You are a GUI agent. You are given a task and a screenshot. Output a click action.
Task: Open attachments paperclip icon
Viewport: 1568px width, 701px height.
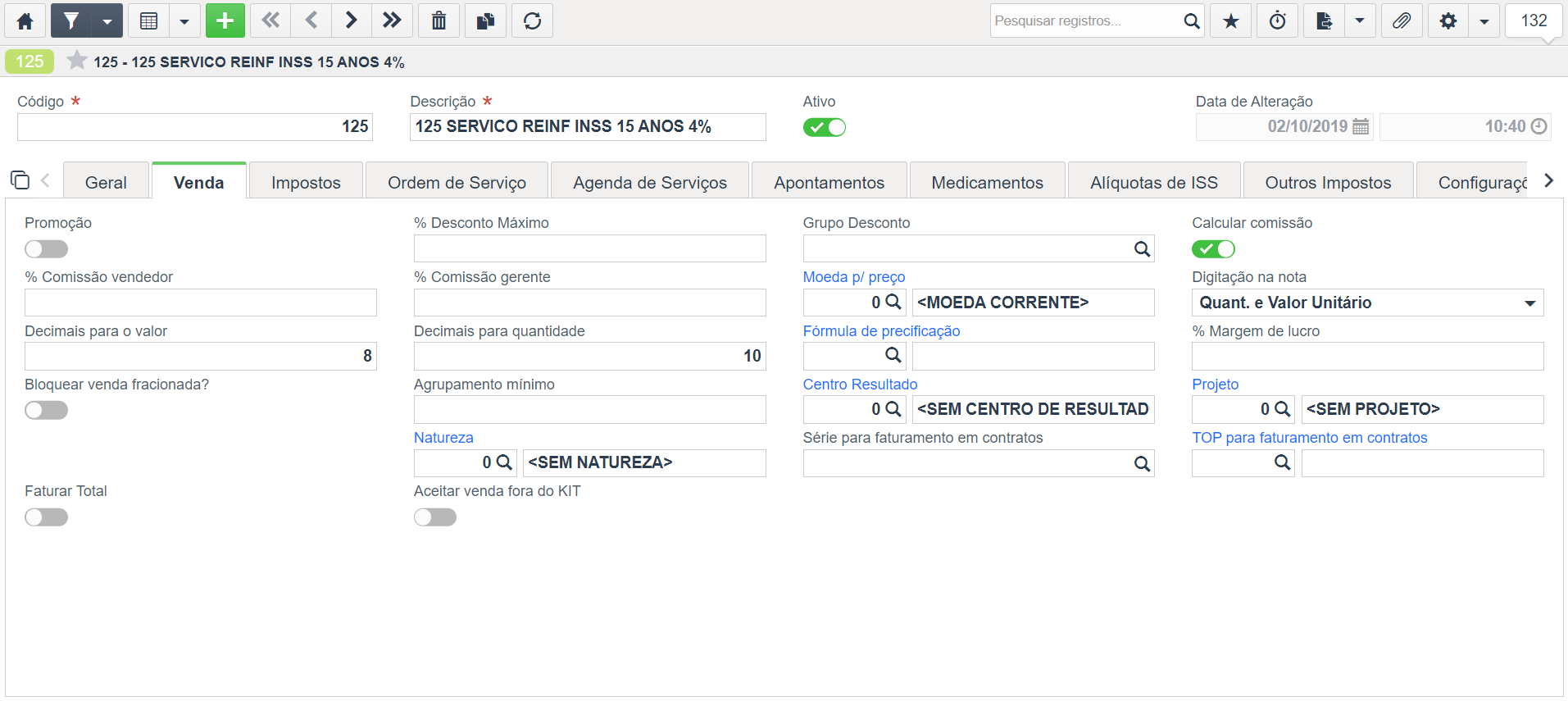[1402, 20]
